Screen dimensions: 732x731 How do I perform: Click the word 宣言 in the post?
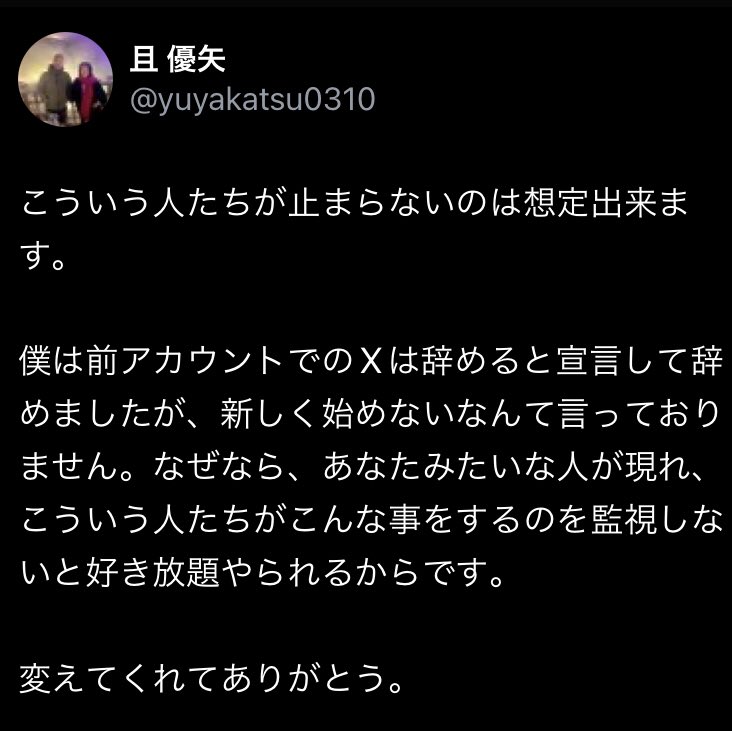coord(590,361)
